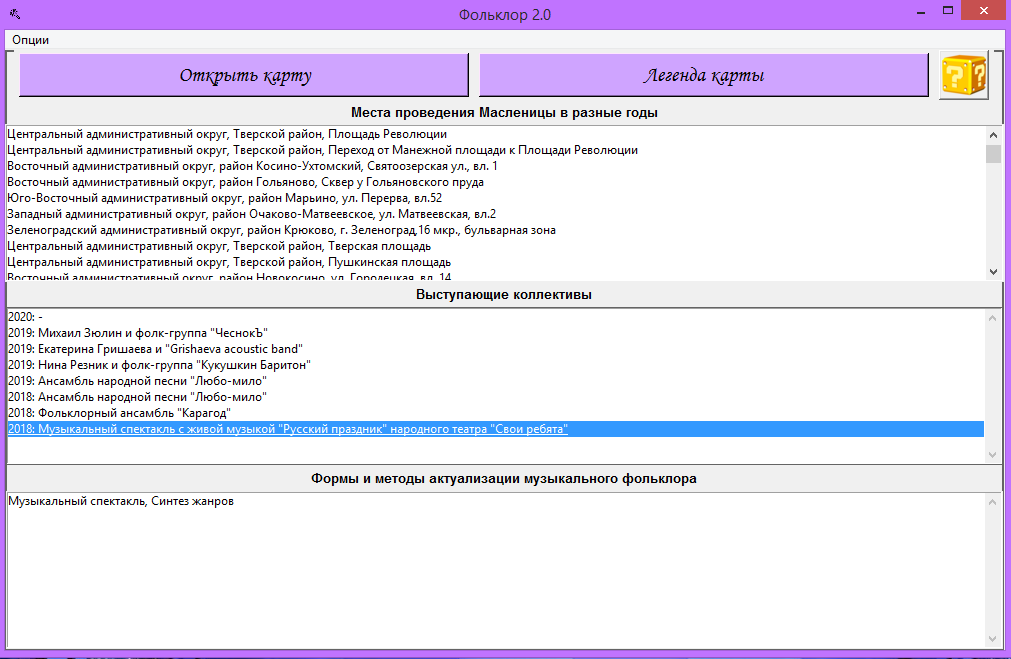The height and width of the screenshot is (659, 1011).
Task: Select the 2018 Любо-мило ensemble entry
Action: [x=495, y=397]
